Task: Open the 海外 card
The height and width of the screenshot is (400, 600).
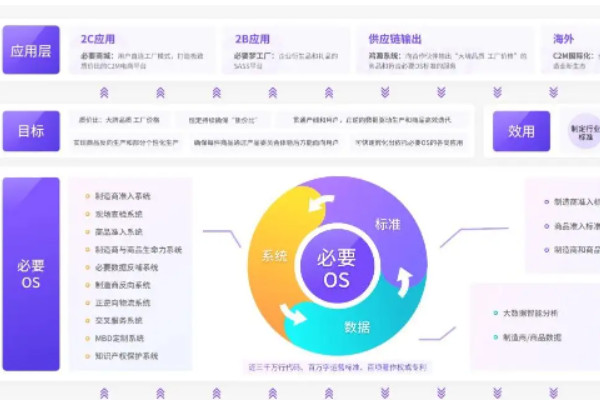Action: (x=570, y=51)
